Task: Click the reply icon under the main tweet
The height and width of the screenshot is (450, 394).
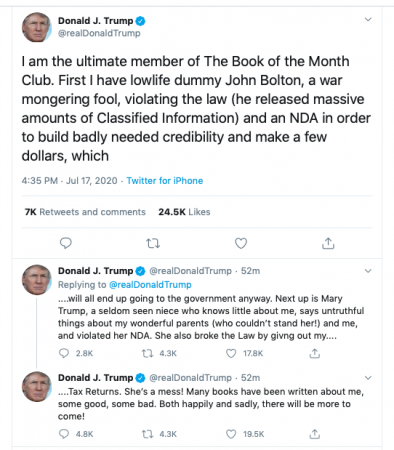Action: [x=66, y=243]
